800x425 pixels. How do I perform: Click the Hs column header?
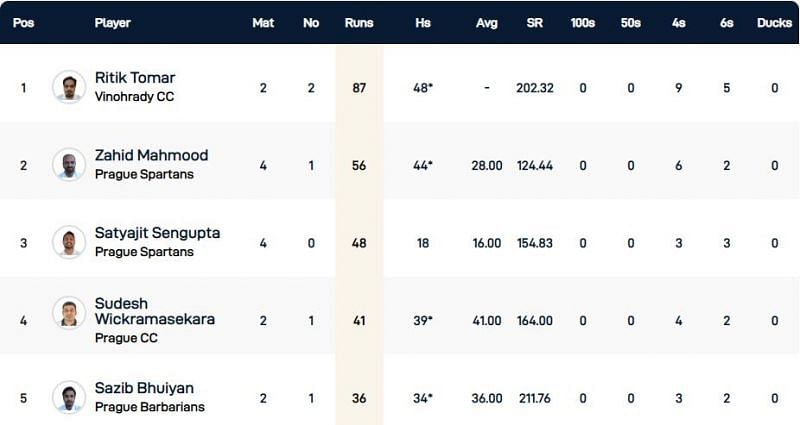[423, 22]
